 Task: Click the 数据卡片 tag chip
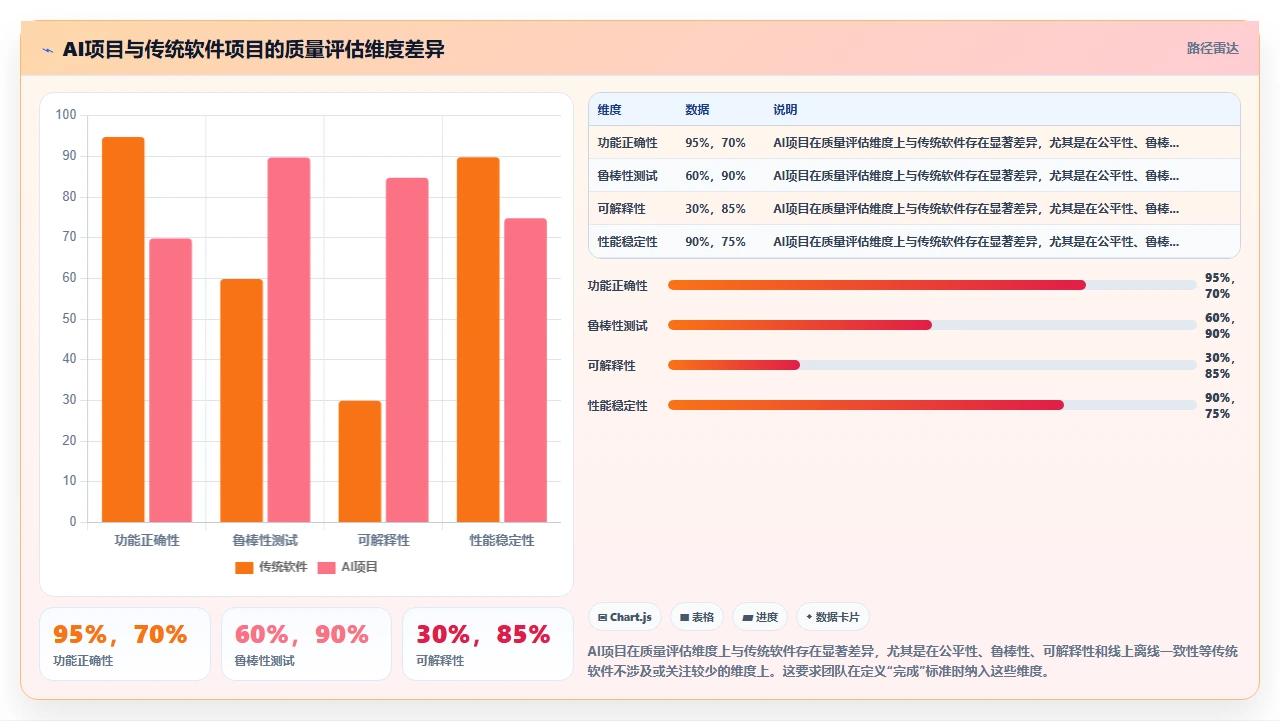pos(832,617)
